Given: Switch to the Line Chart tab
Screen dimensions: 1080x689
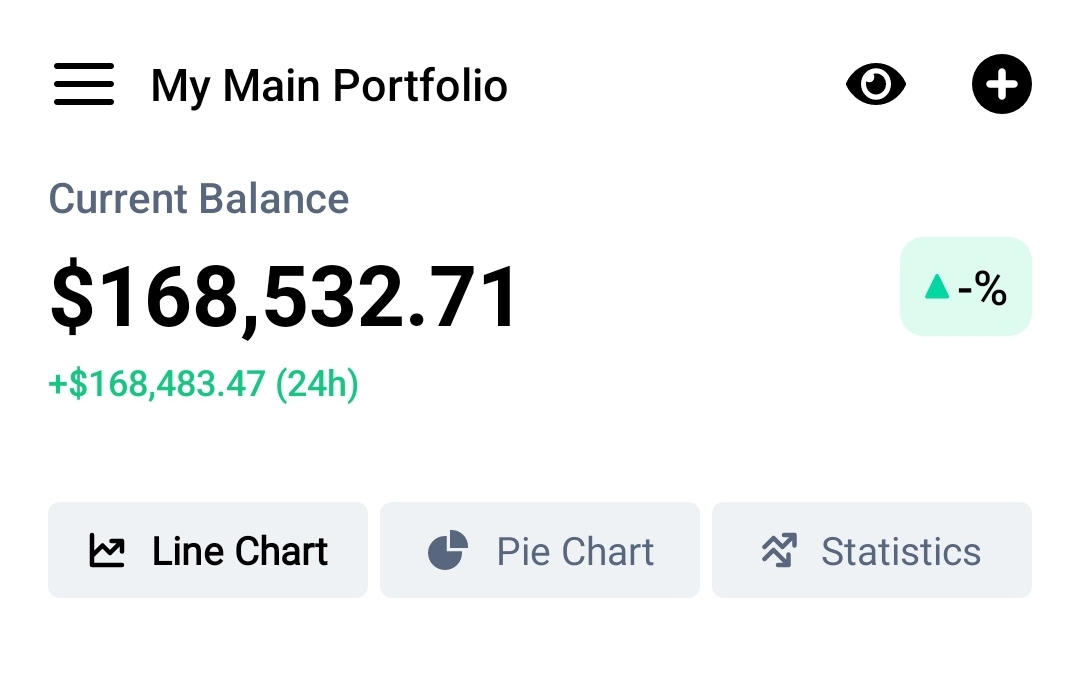Looking at the screenshot, I should click(208, 550).
